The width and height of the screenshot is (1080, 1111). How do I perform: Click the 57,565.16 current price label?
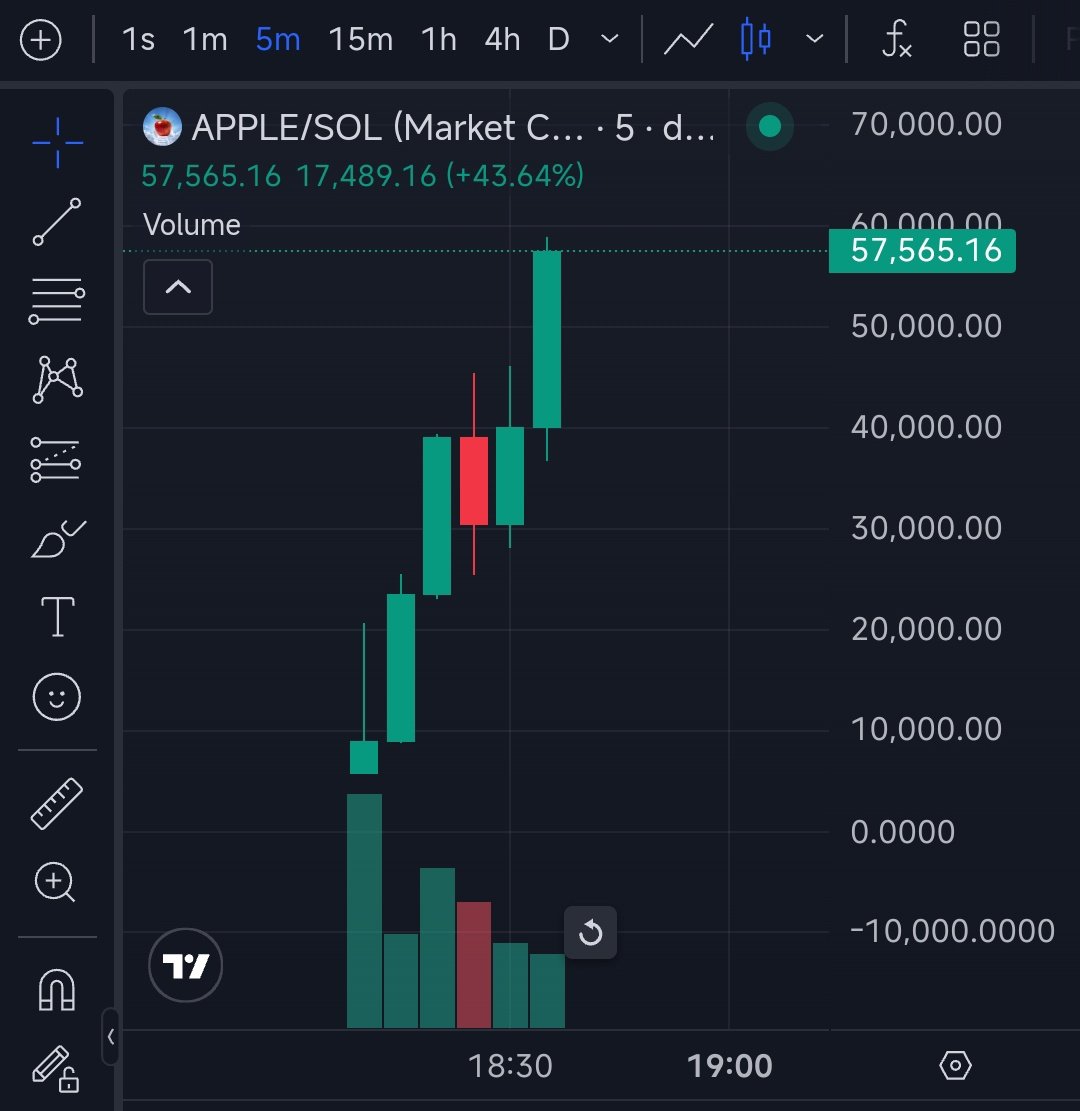922,251
